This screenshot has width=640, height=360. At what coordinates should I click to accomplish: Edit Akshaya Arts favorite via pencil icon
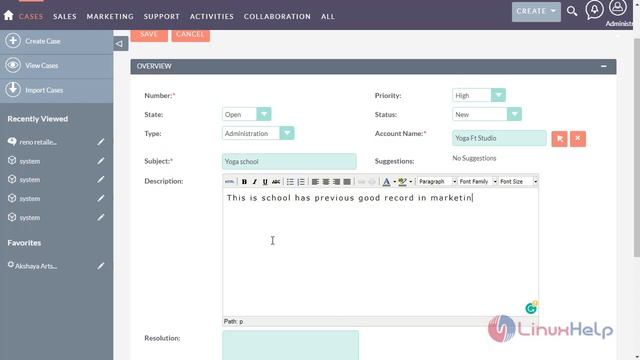(100, 266)
